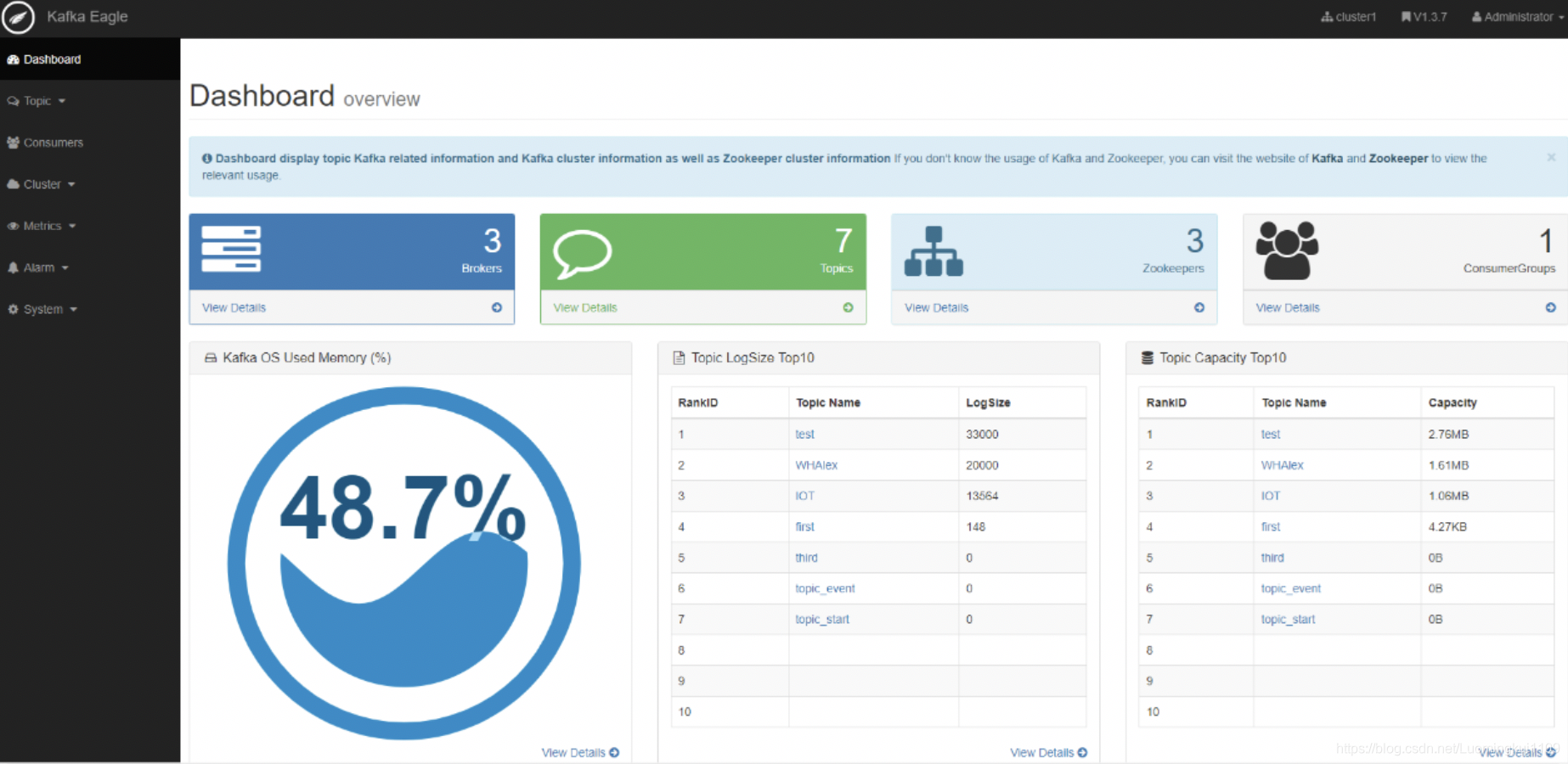The width and height of the screenshot is (1568, 764).
Task: Click the arrow icon on Topics card
Action: 848,308
